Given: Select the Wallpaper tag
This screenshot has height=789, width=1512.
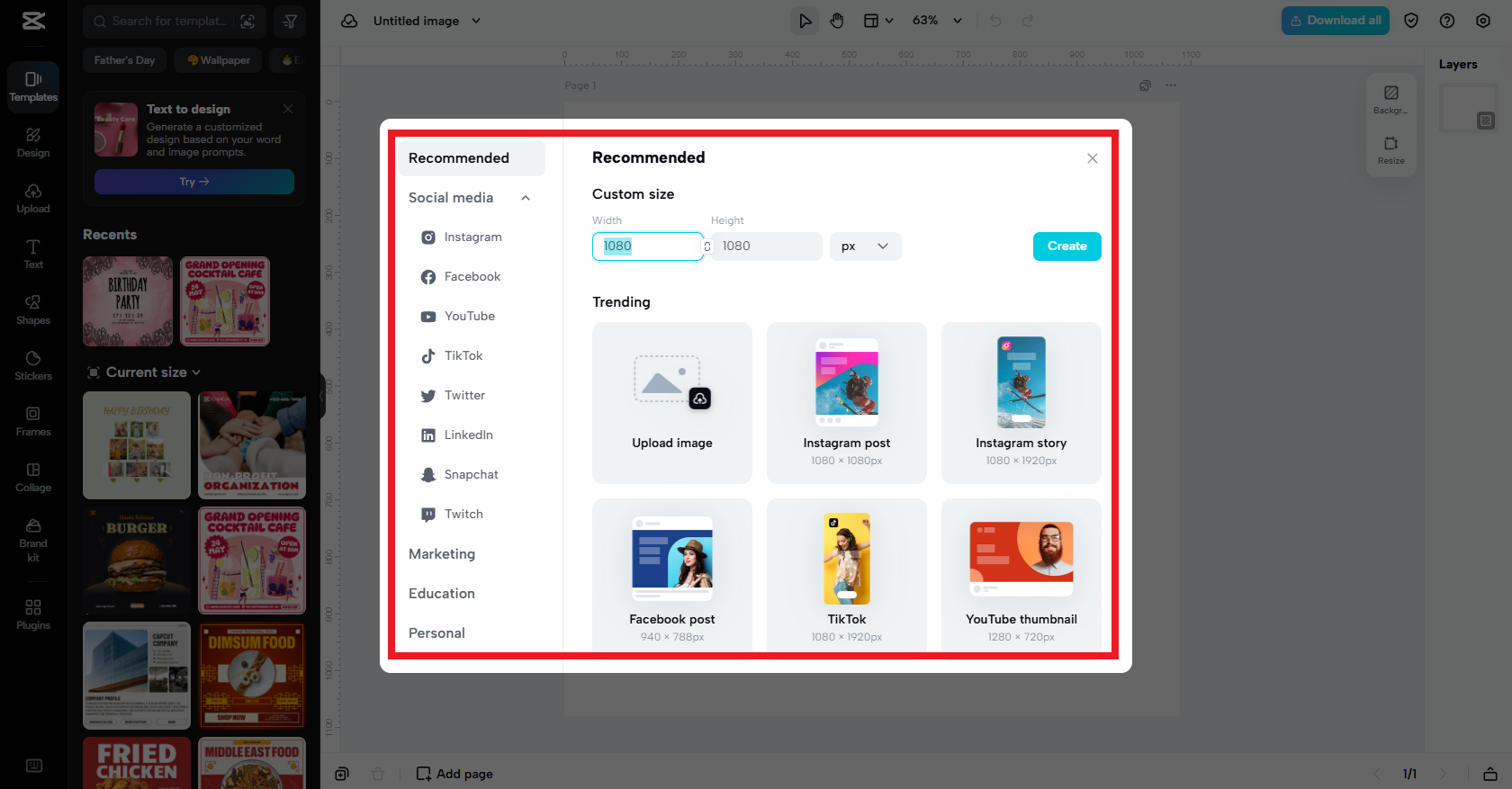Looking at the screenshot, I should coord(219,60).
